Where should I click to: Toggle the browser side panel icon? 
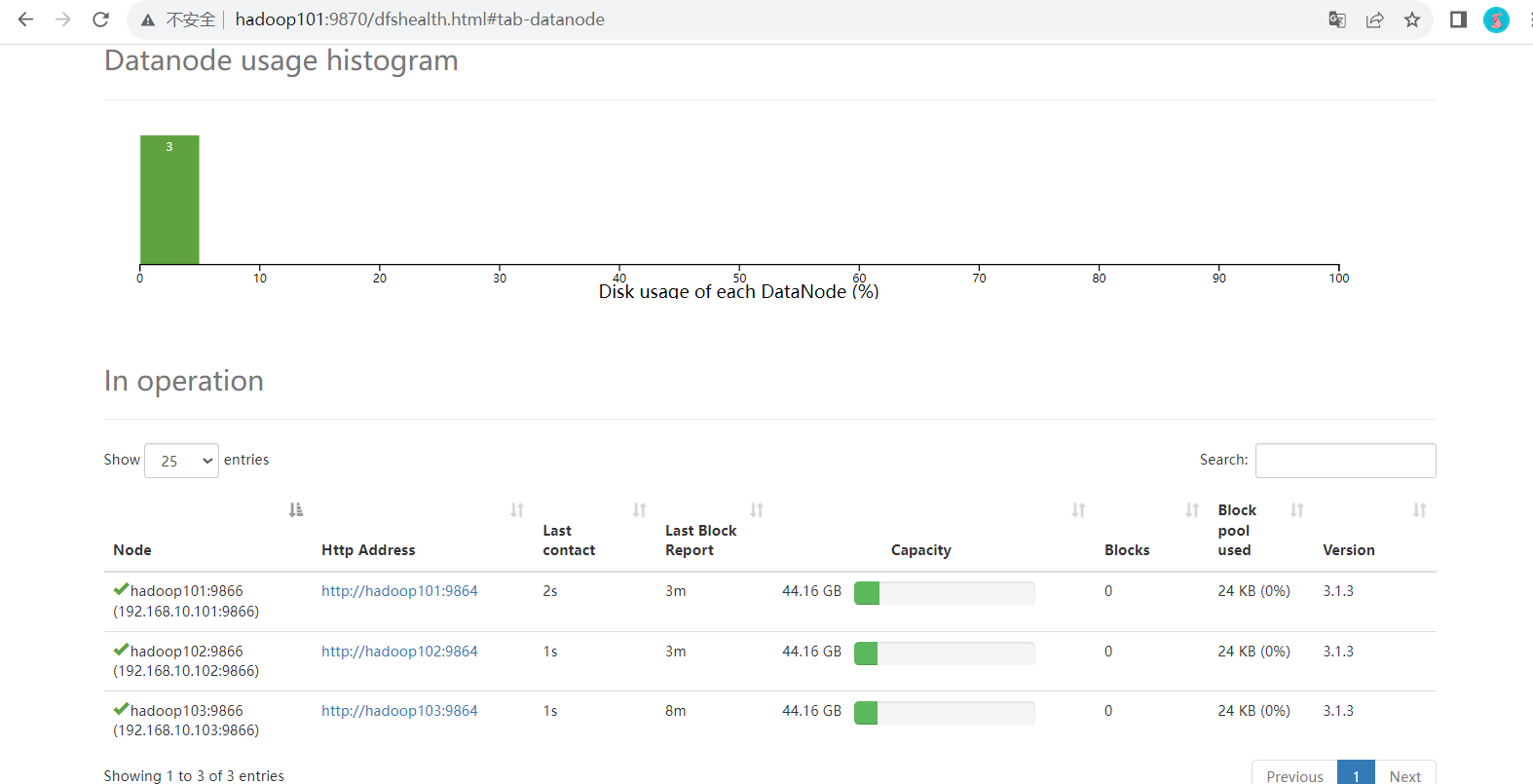click(1458, 19)
